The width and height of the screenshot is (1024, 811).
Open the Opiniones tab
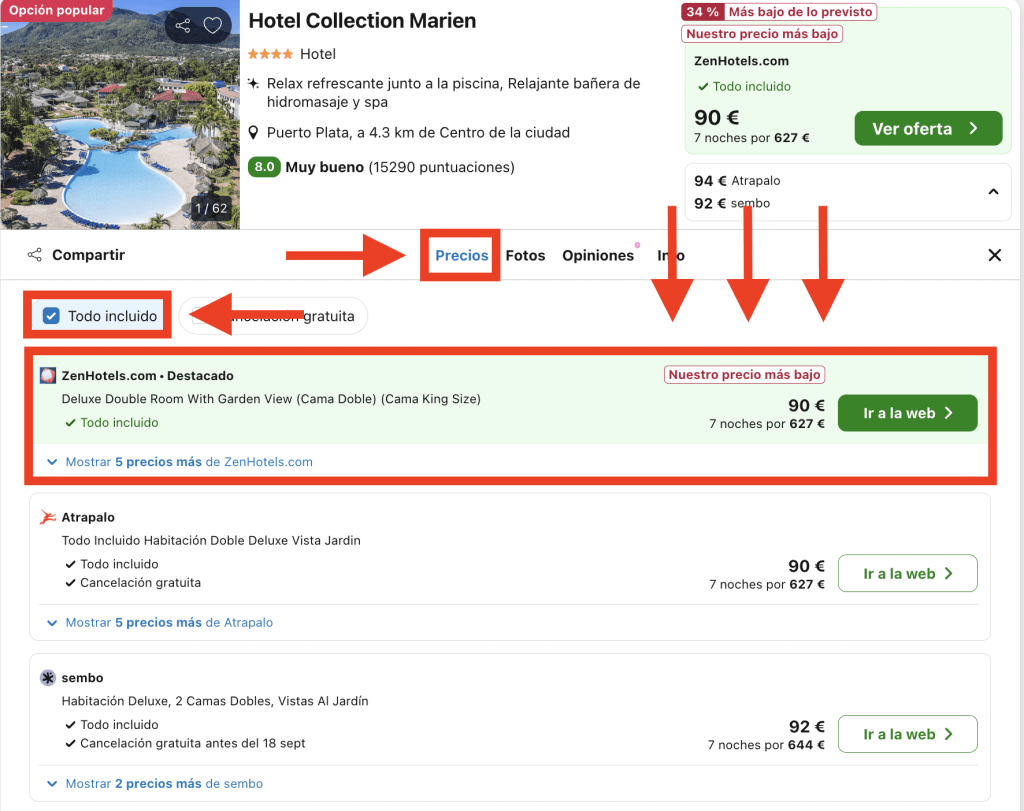[x=598, y=255]
